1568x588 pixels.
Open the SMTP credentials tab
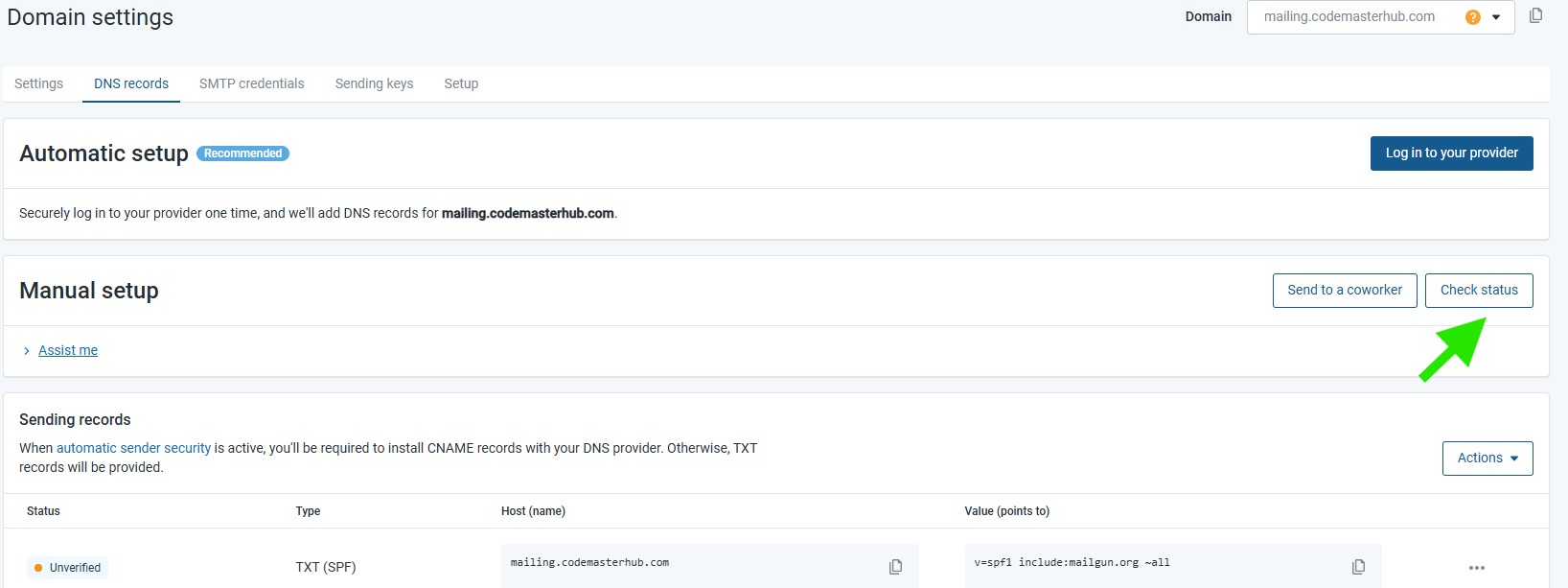[251, 83]
